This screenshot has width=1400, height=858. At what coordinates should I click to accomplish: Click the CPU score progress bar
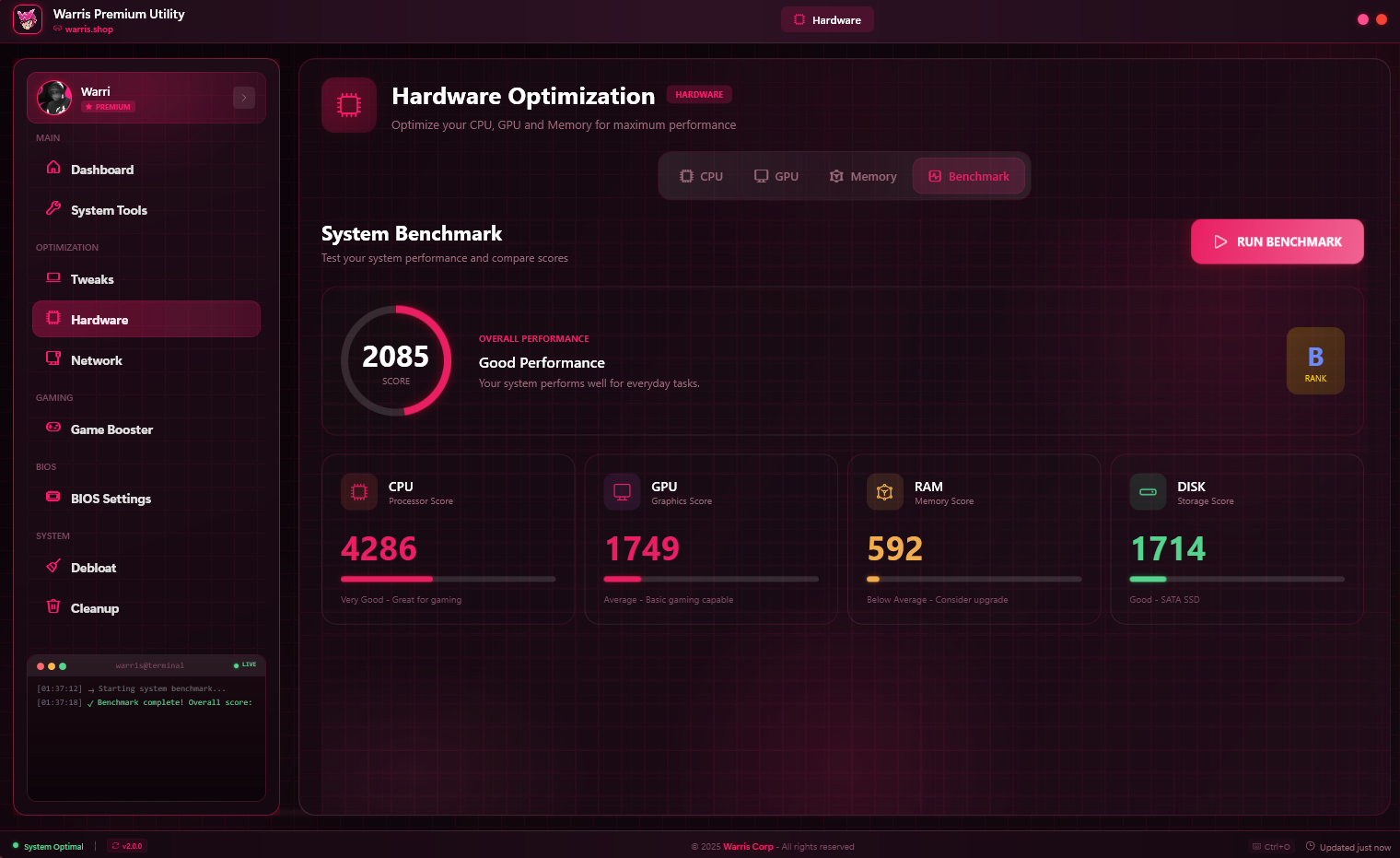point(449,579)
